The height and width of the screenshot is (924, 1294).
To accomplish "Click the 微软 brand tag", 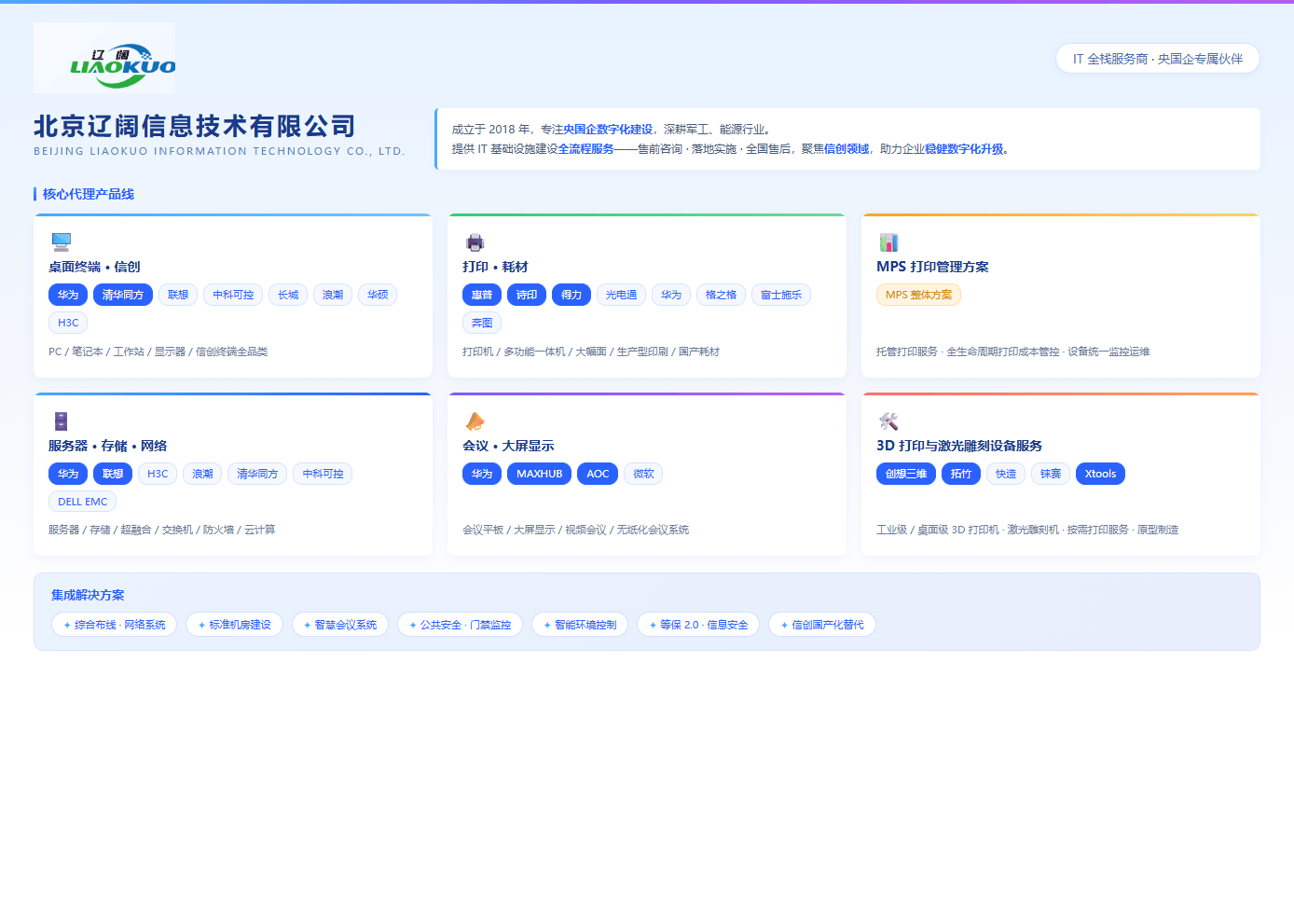I will [643, 474].
